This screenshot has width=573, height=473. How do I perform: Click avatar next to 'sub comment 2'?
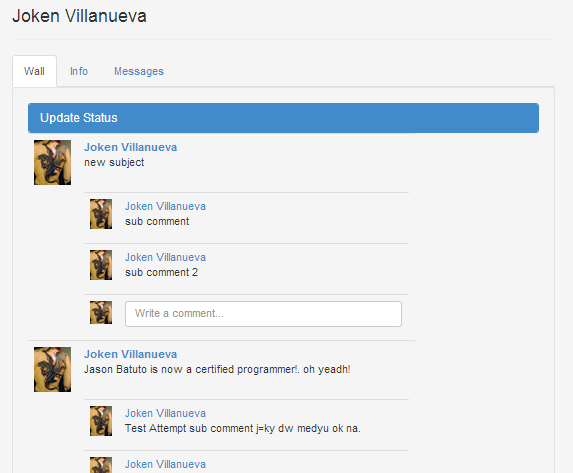(101, 265)
